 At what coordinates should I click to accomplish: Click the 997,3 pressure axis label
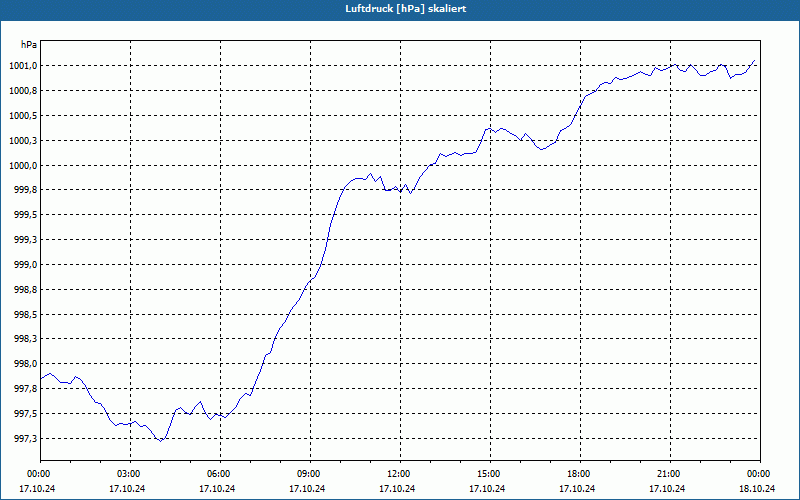[25, 439]
